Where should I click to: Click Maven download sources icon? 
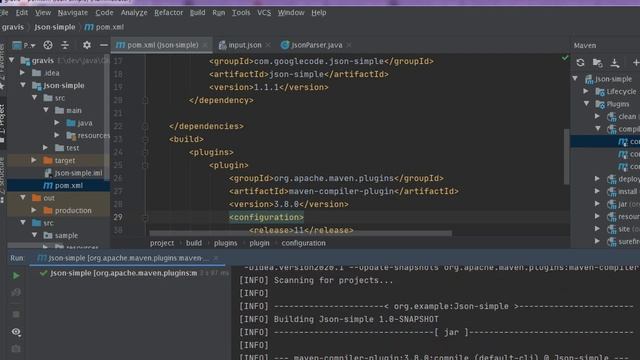(615, 62)
